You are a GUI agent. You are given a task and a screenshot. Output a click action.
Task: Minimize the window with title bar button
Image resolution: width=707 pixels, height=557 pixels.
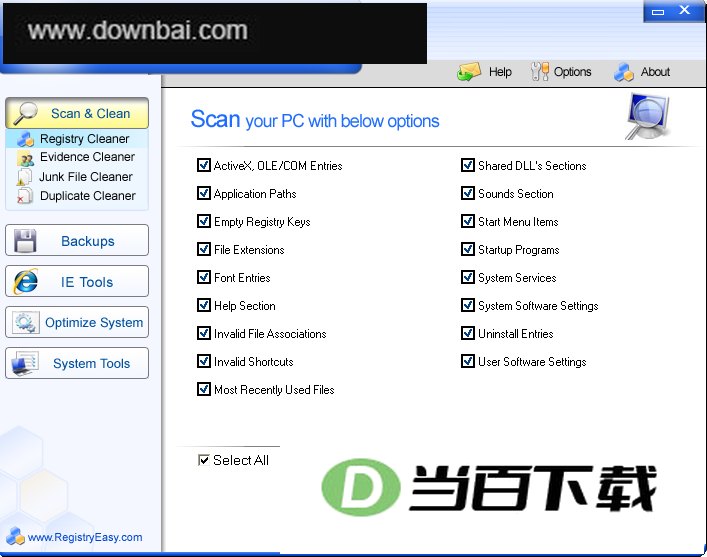pos(658,11)
